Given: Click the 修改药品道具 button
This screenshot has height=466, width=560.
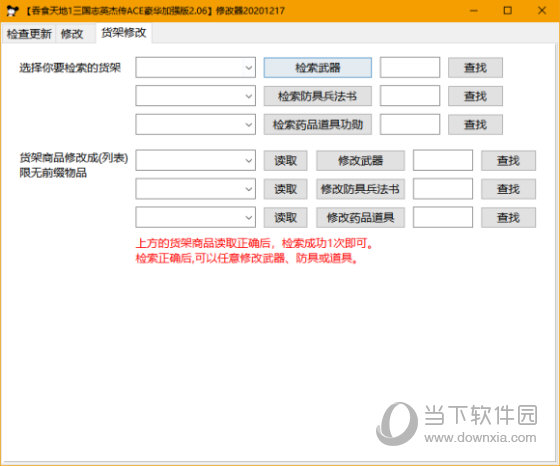Looking at the screenshot, I should (360, 217).
